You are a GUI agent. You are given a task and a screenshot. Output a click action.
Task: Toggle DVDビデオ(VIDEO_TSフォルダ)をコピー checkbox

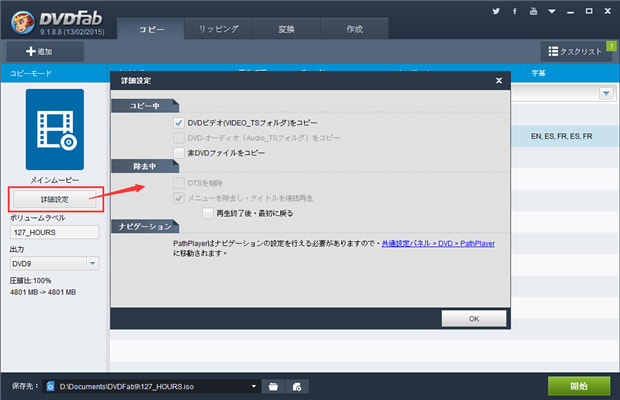(179, 123)
